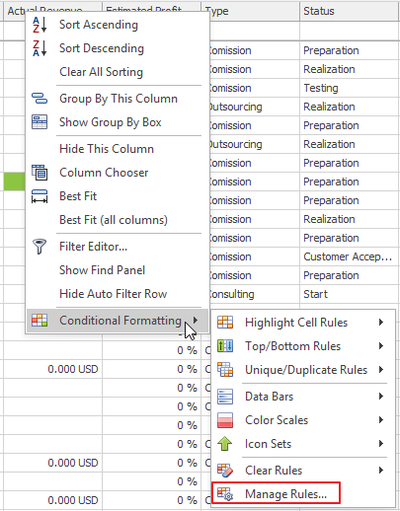400x511 pixels.
Task: Choose Hide This Column
Action: pyautogui.click(x=107, y=149)
